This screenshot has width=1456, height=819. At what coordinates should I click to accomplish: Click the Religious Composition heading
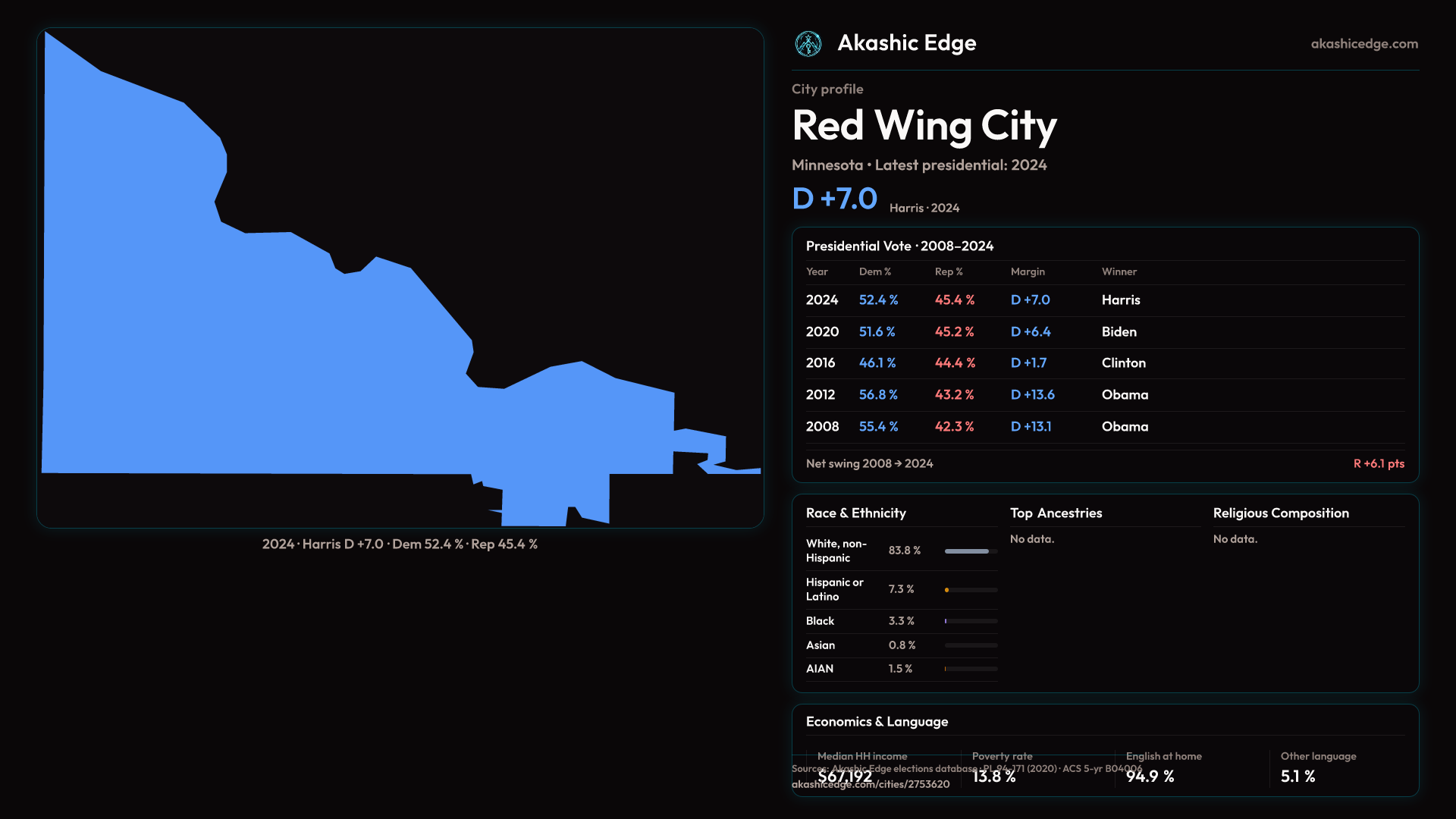tap(1280, 513)
